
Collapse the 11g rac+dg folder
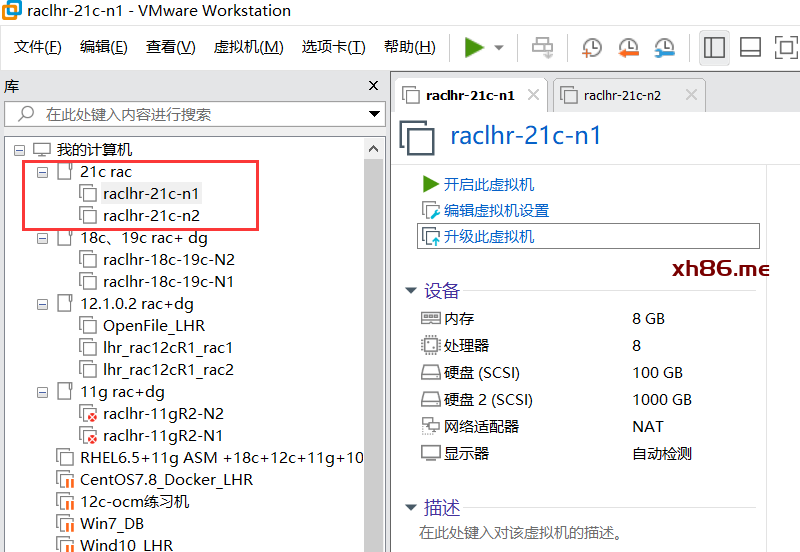coord(42,392)
